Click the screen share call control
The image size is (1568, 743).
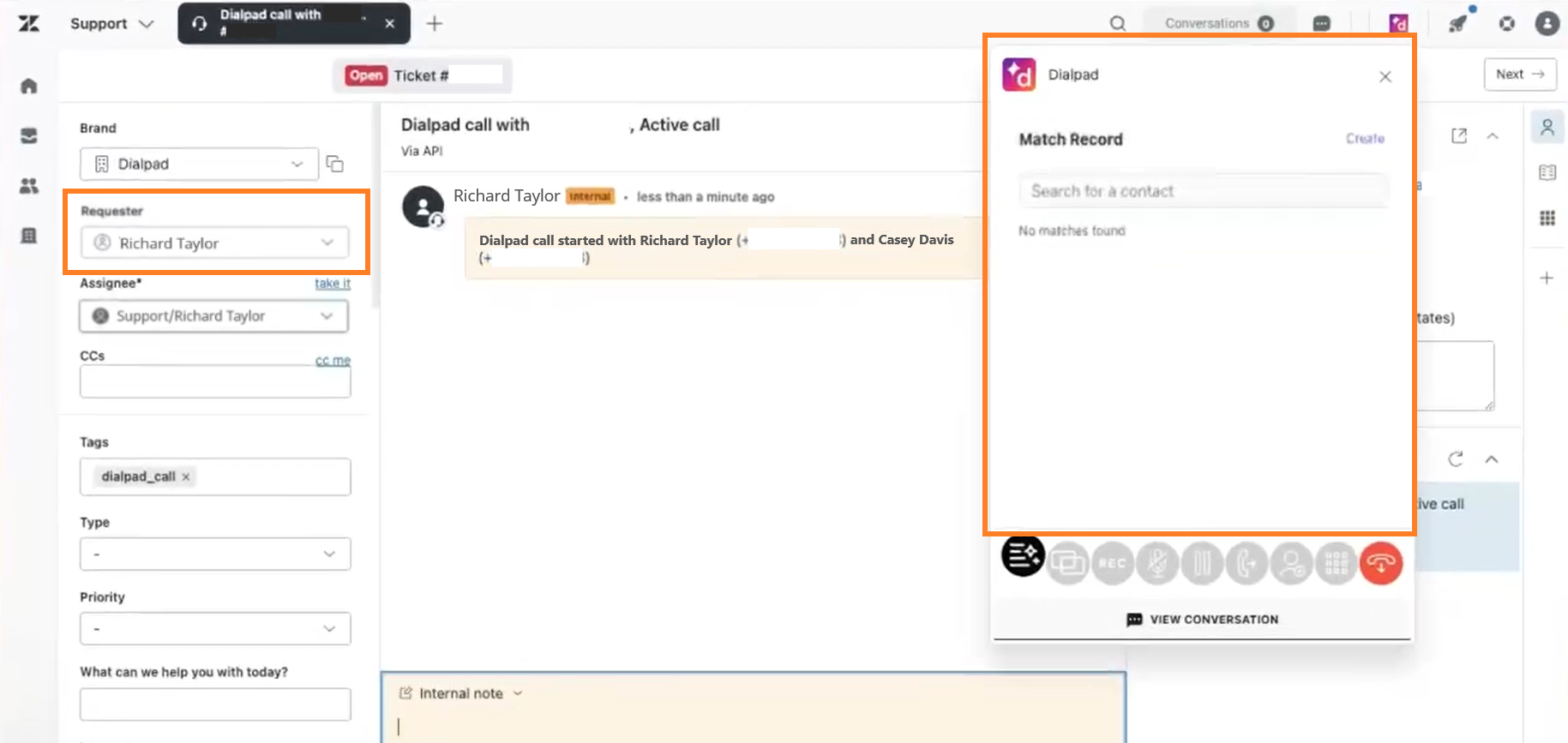point(1068,563)
